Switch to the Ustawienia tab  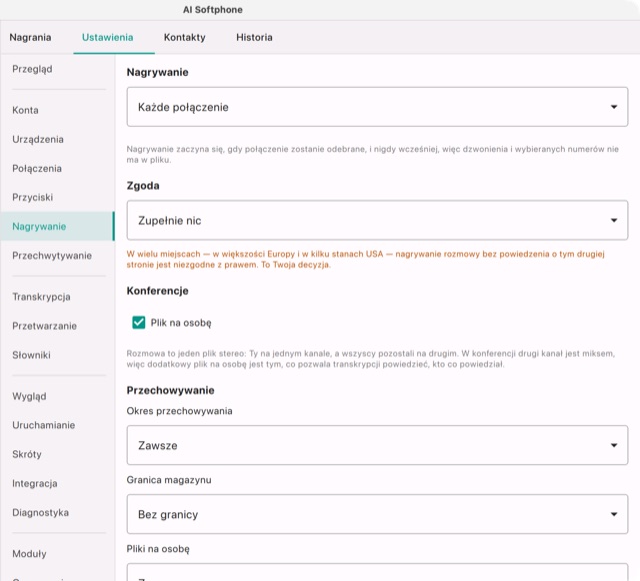pyautogui.click(x=107, y=37)
